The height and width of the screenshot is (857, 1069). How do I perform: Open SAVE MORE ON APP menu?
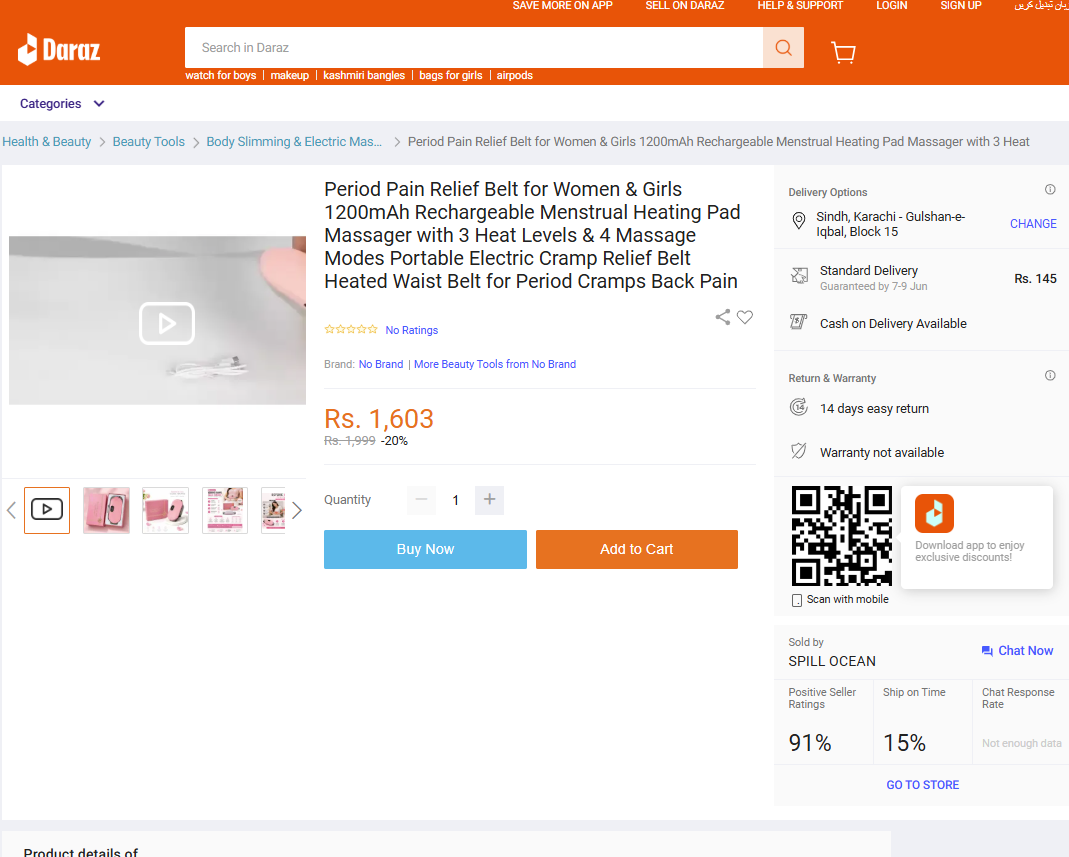[562, 5]
